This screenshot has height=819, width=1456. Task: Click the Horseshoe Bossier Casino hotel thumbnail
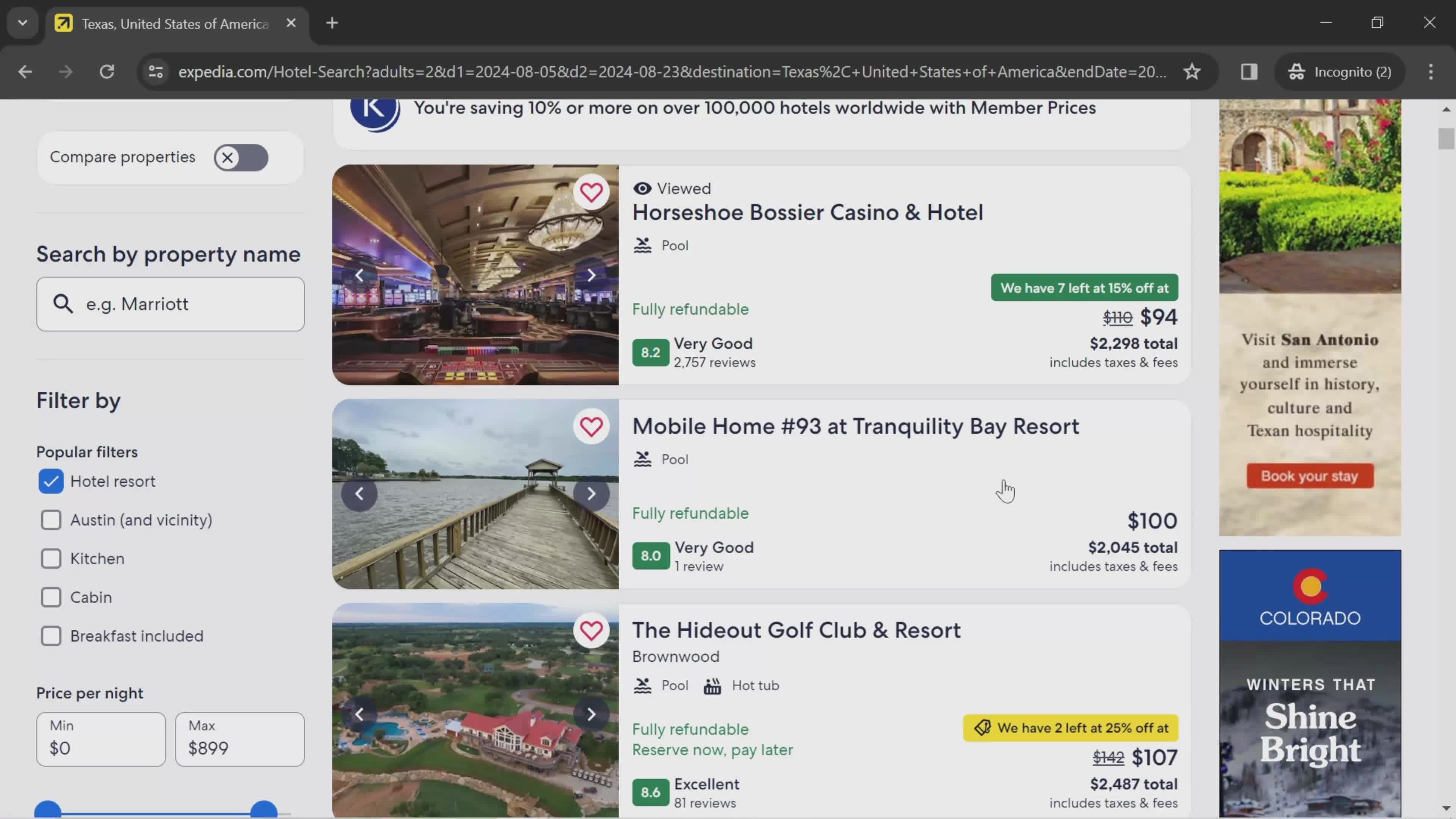[x=475, y=275]
